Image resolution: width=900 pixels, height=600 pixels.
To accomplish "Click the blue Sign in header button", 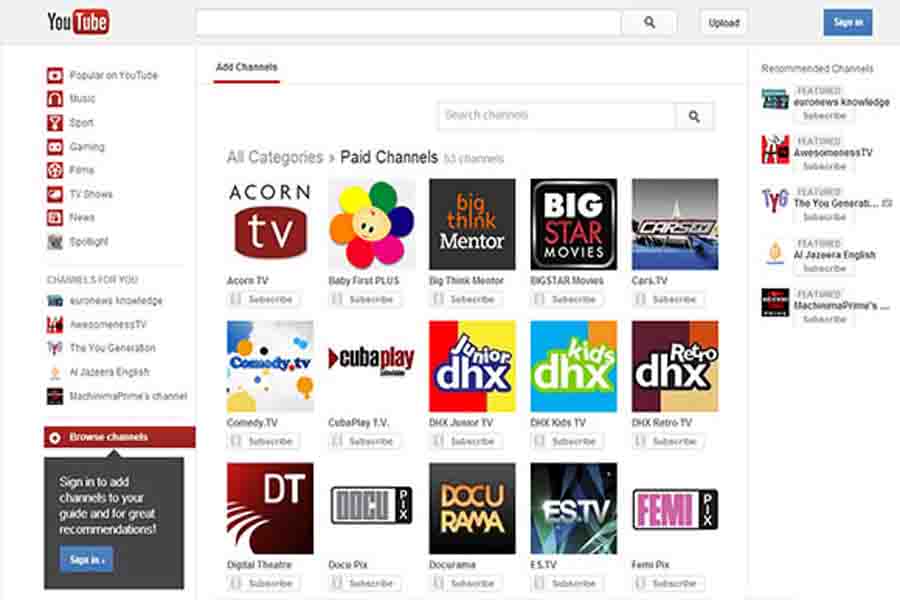I will tap(848, 22).
